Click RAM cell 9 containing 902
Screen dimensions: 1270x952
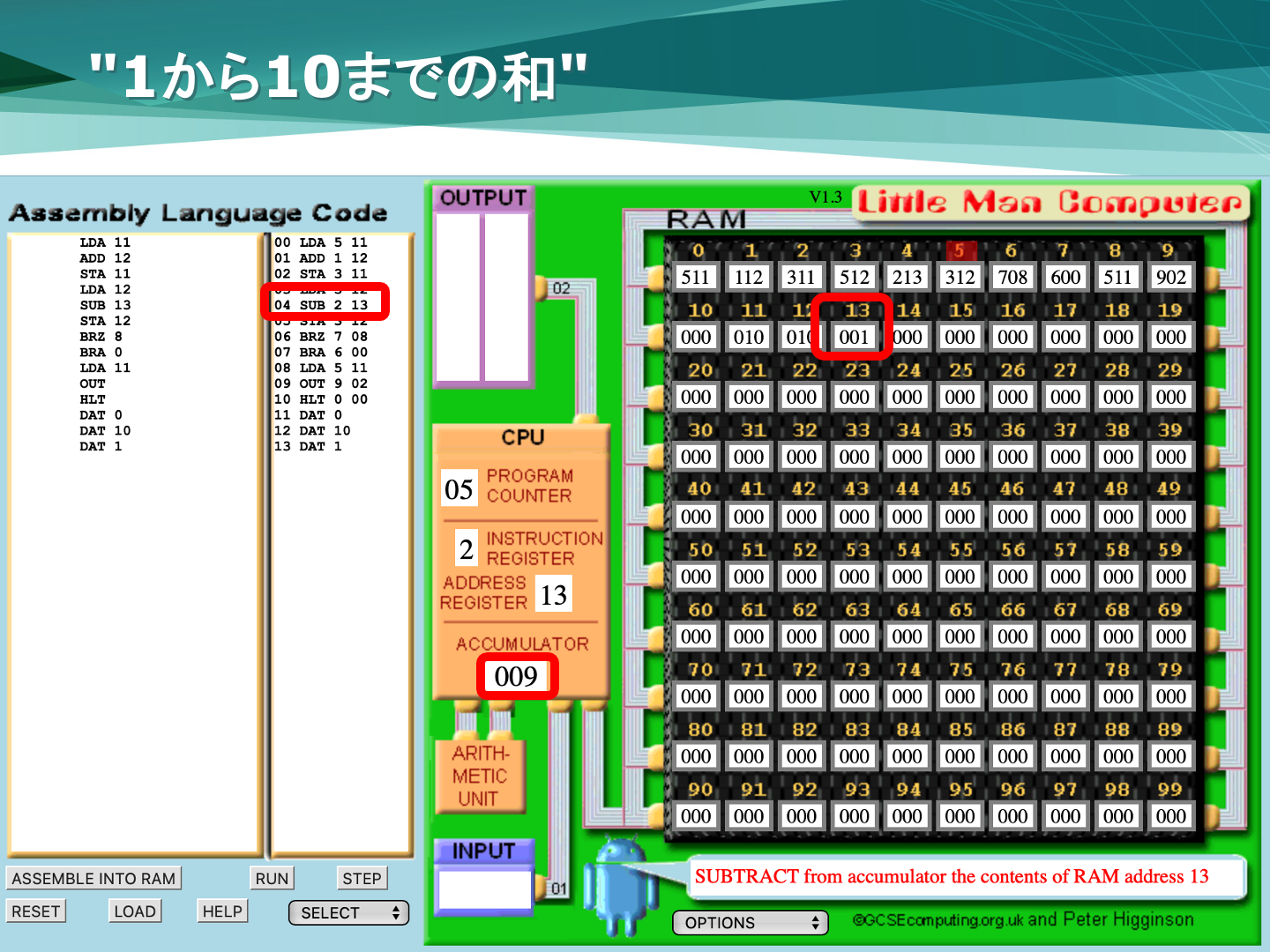coord(1170,277)
